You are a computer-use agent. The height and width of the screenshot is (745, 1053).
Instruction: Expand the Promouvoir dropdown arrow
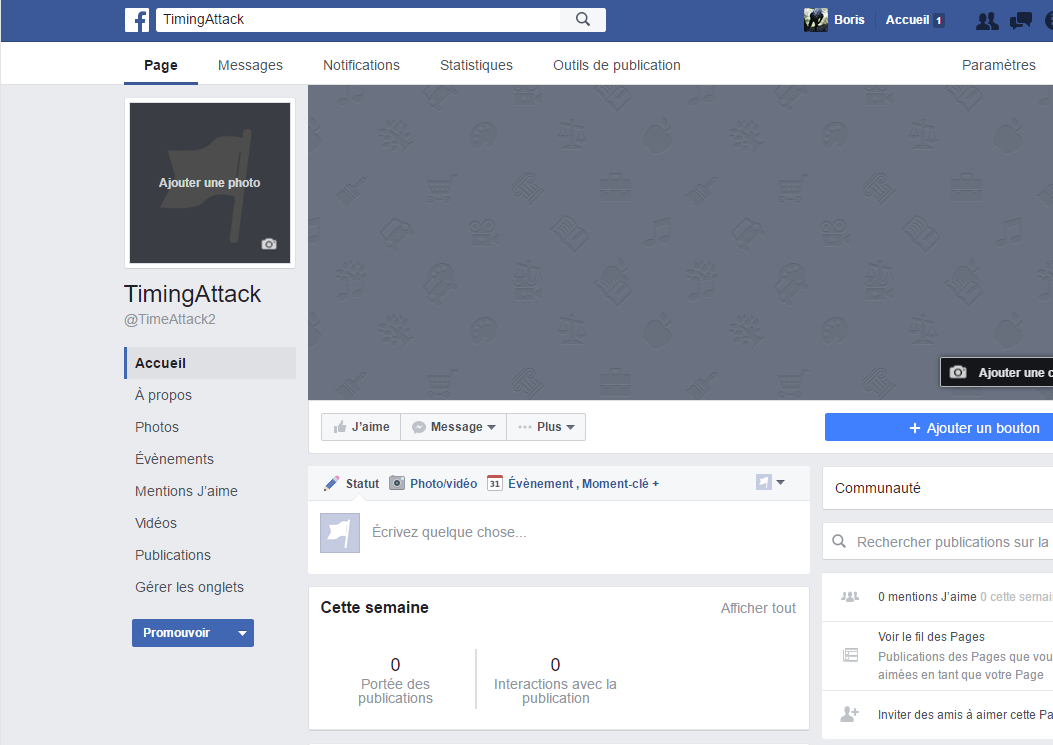242,633
